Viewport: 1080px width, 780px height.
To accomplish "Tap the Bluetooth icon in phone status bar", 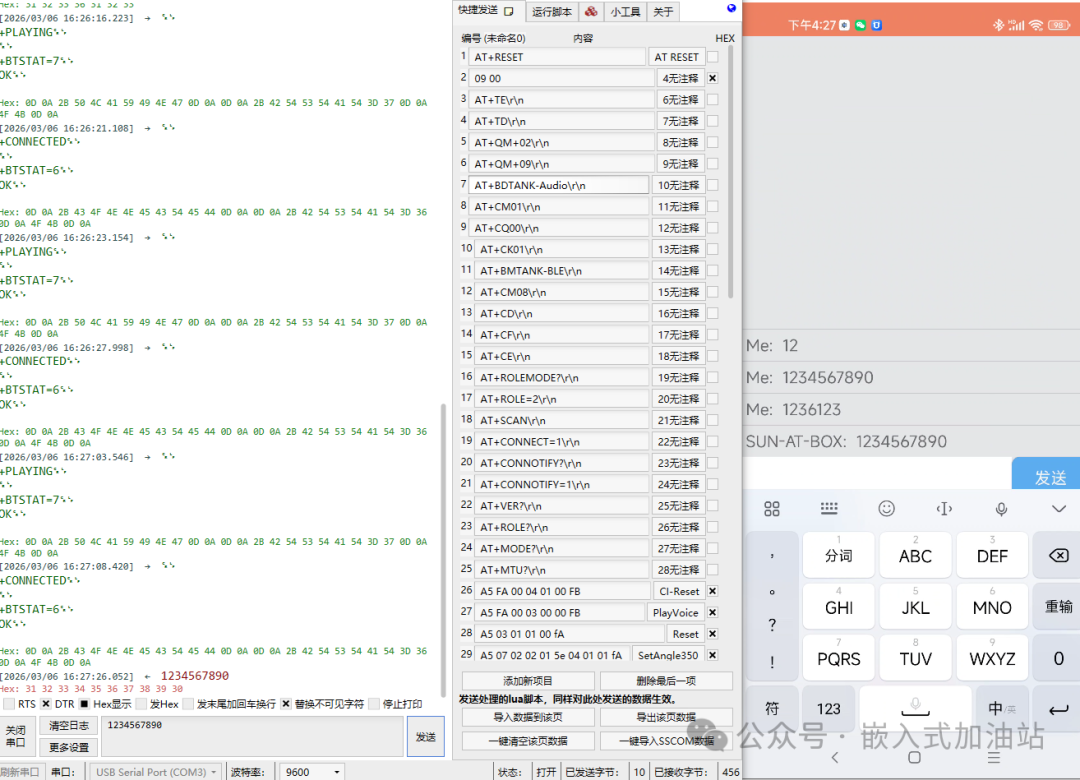I will coord(998,25).
